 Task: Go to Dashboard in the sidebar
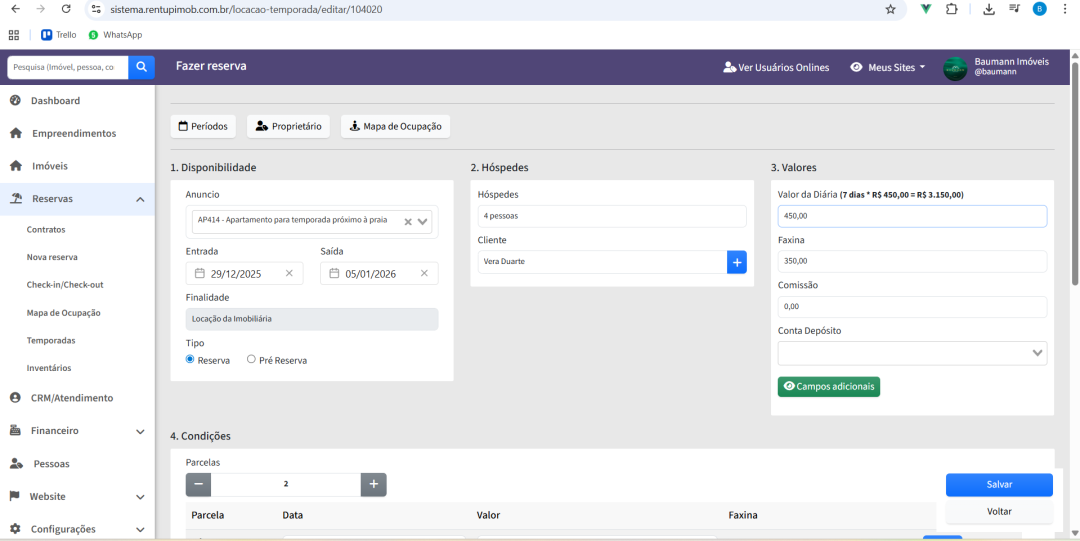click(x=55, y=101)
